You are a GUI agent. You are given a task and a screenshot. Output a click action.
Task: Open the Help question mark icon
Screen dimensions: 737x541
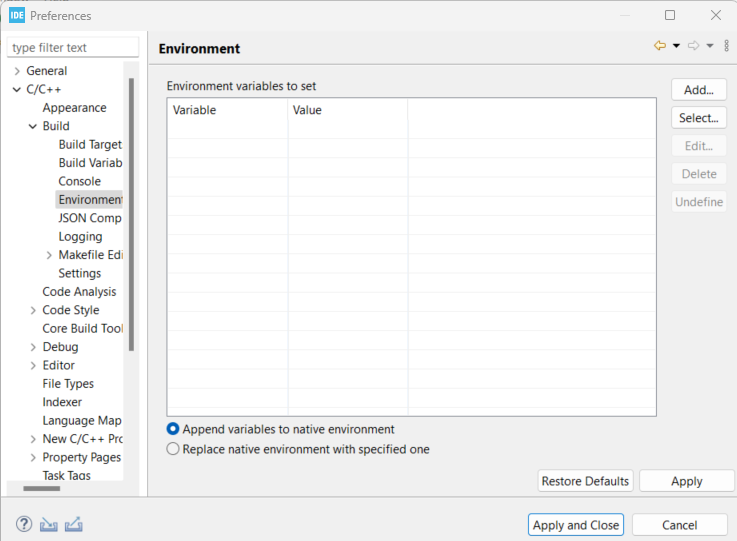(24, 525)
